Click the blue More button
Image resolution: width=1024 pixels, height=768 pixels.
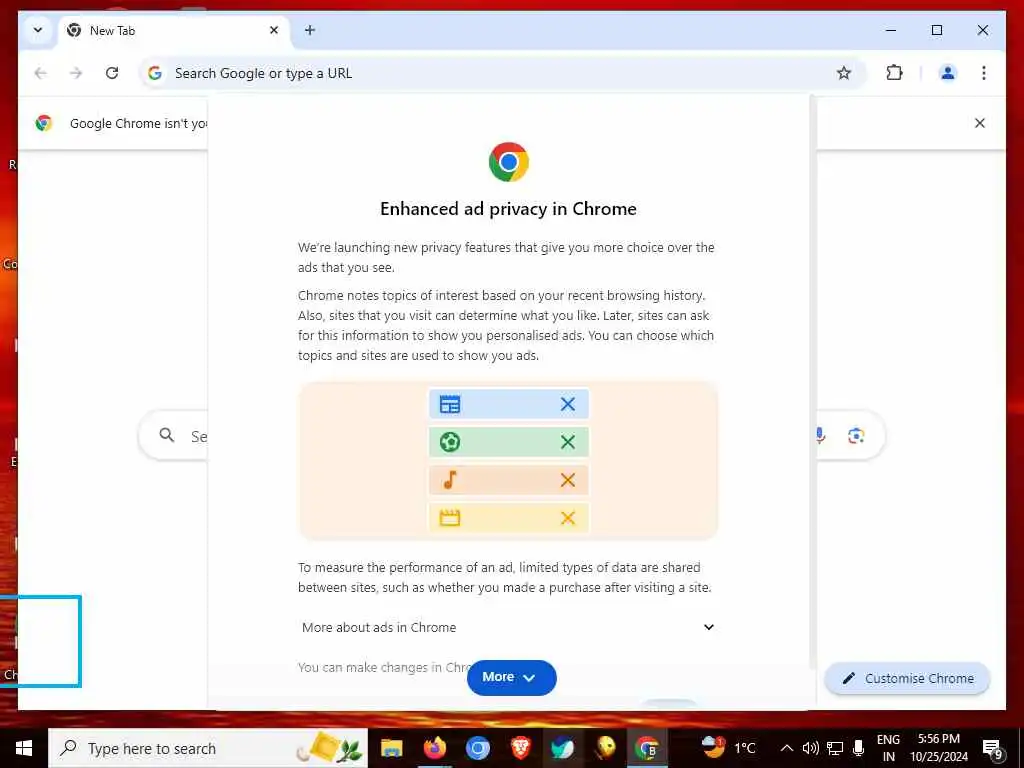[x=511, y=677]
